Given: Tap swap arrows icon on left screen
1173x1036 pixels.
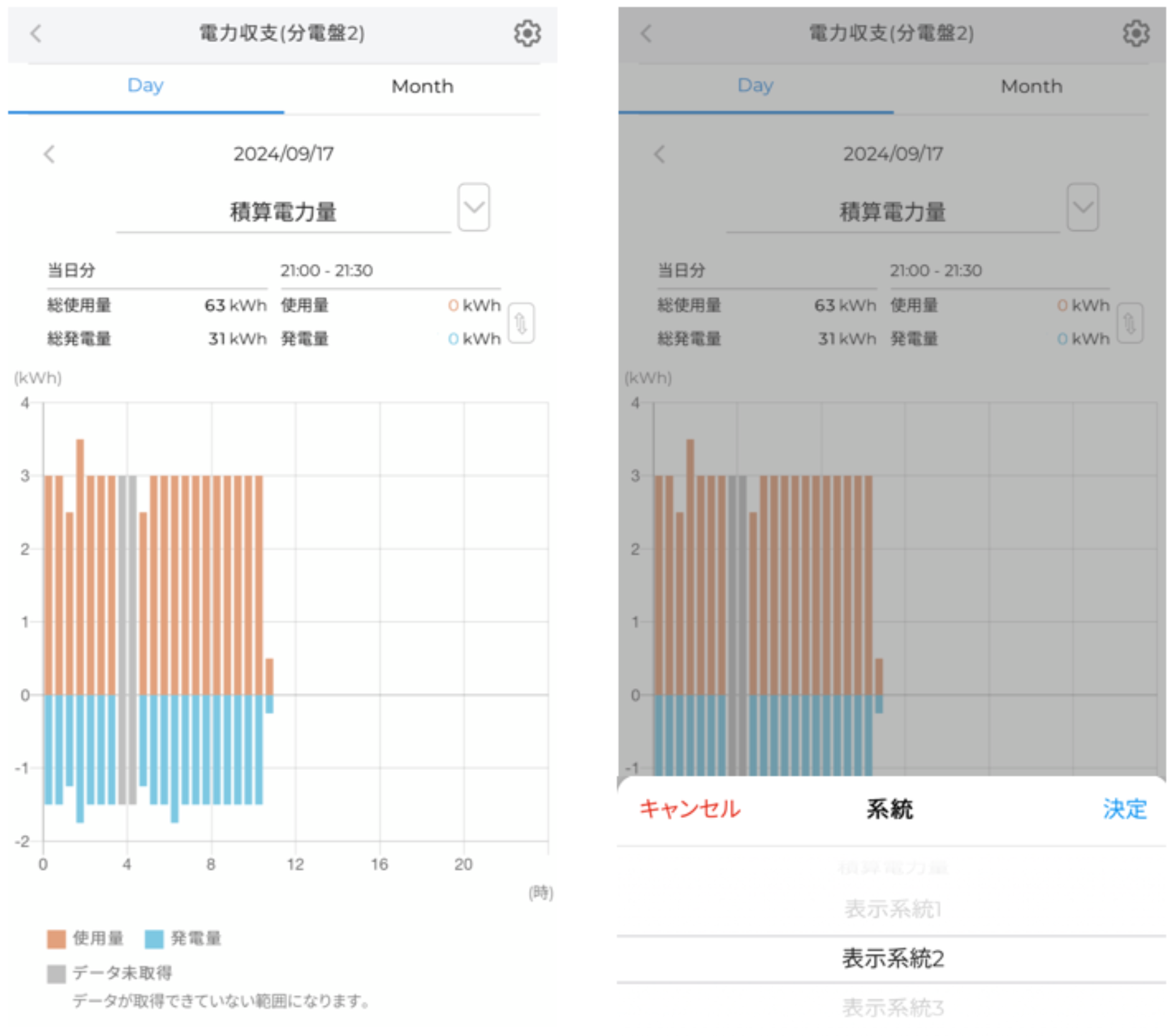Looking at the screenshot, I should [521, 323].
